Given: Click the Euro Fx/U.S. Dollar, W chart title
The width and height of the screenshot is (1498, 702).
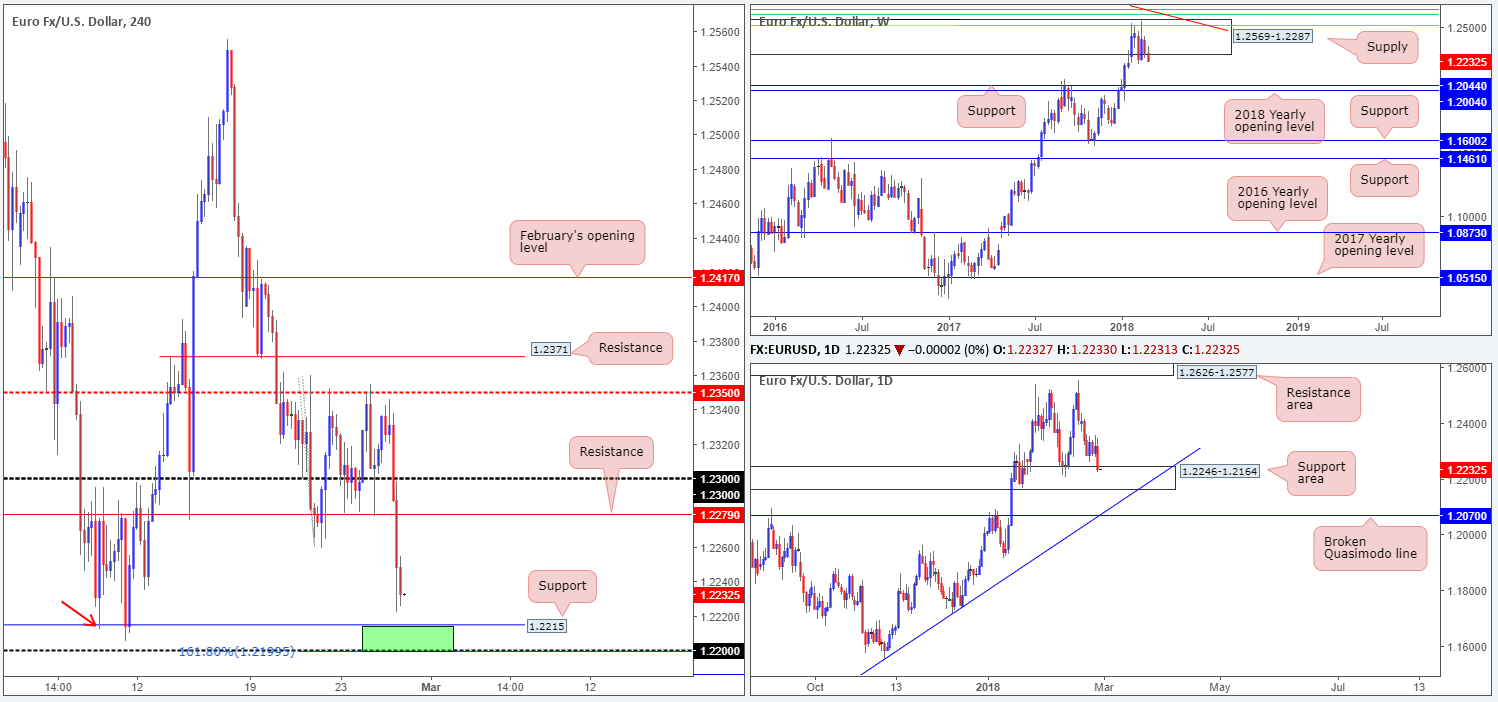Looking at the screenshot, I should [x=825, y=22].
